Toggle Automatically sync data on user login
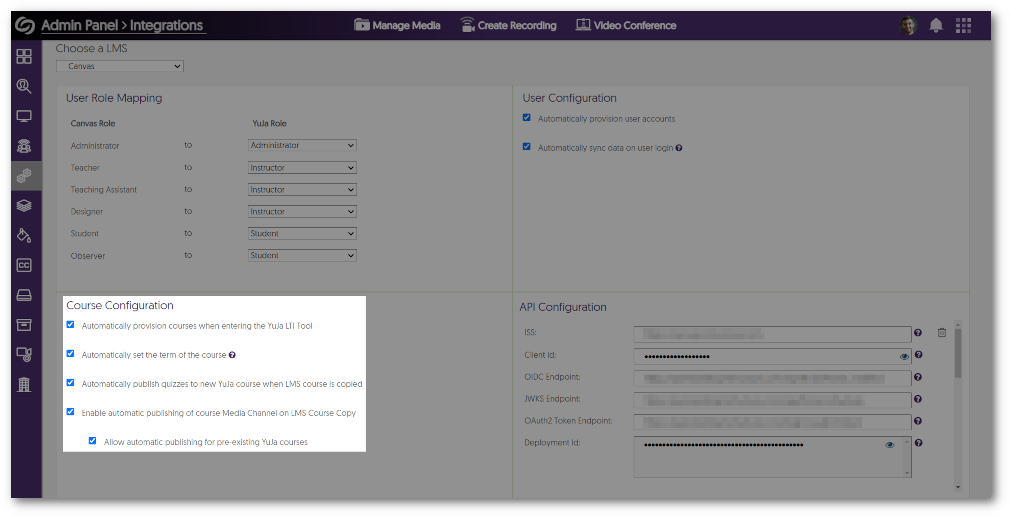 click(526, 147)
